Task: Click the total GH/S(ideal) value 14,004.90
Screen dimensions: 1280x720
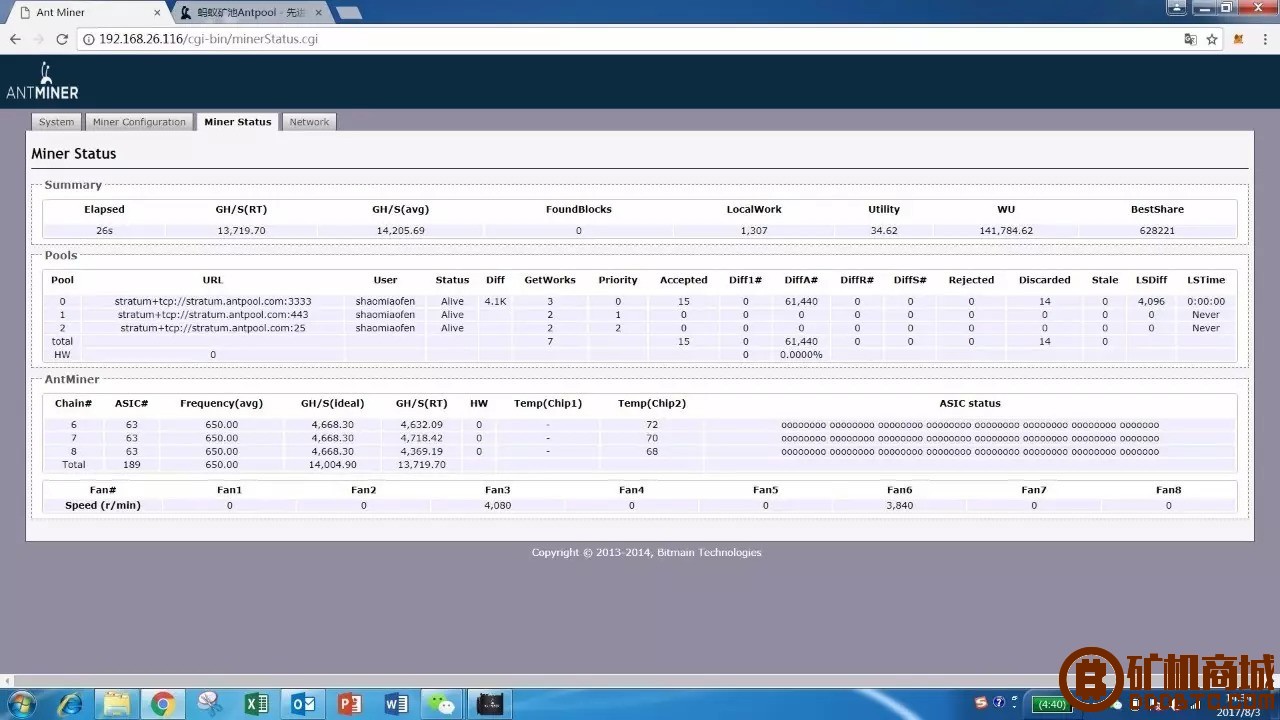Action: tap(332, 465)
